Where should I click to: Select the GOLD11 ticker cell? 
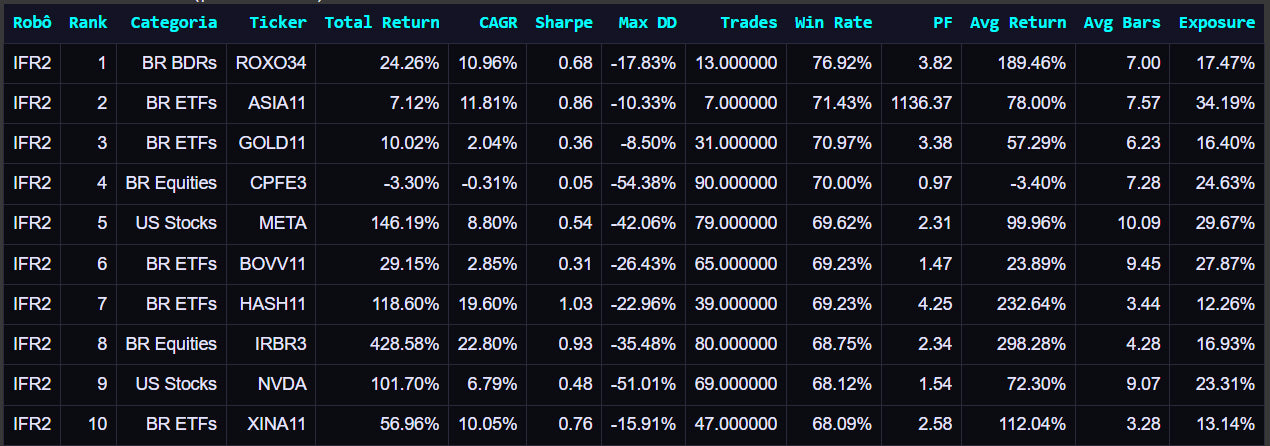(272, 143)
